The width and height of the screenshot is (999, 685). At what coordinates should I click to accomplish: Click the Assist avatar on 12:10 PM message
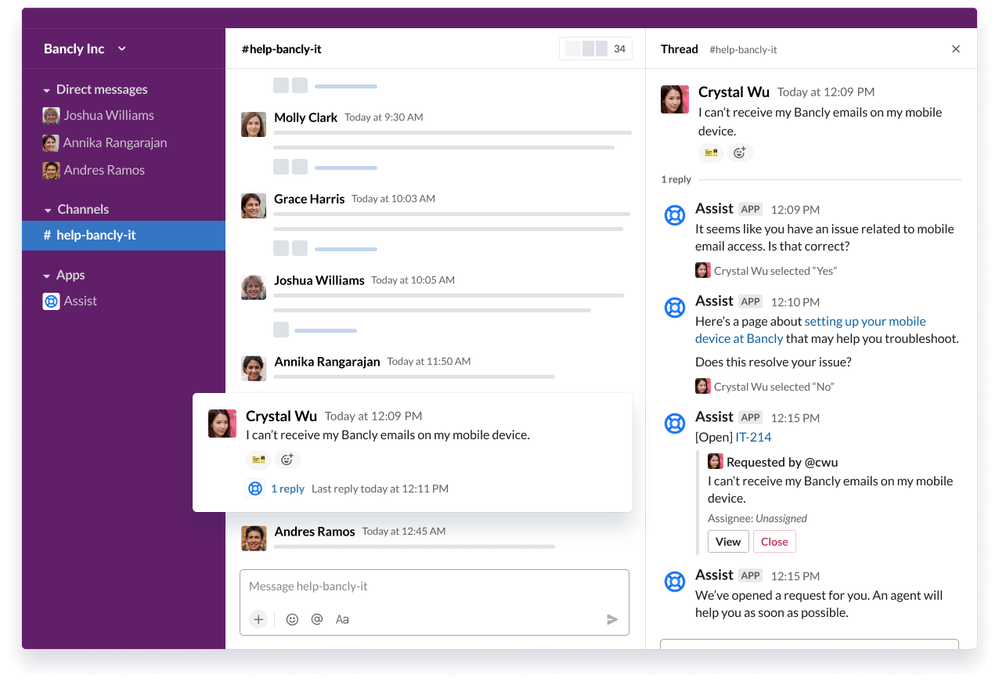pyautogui.click(x=675, y=308)
